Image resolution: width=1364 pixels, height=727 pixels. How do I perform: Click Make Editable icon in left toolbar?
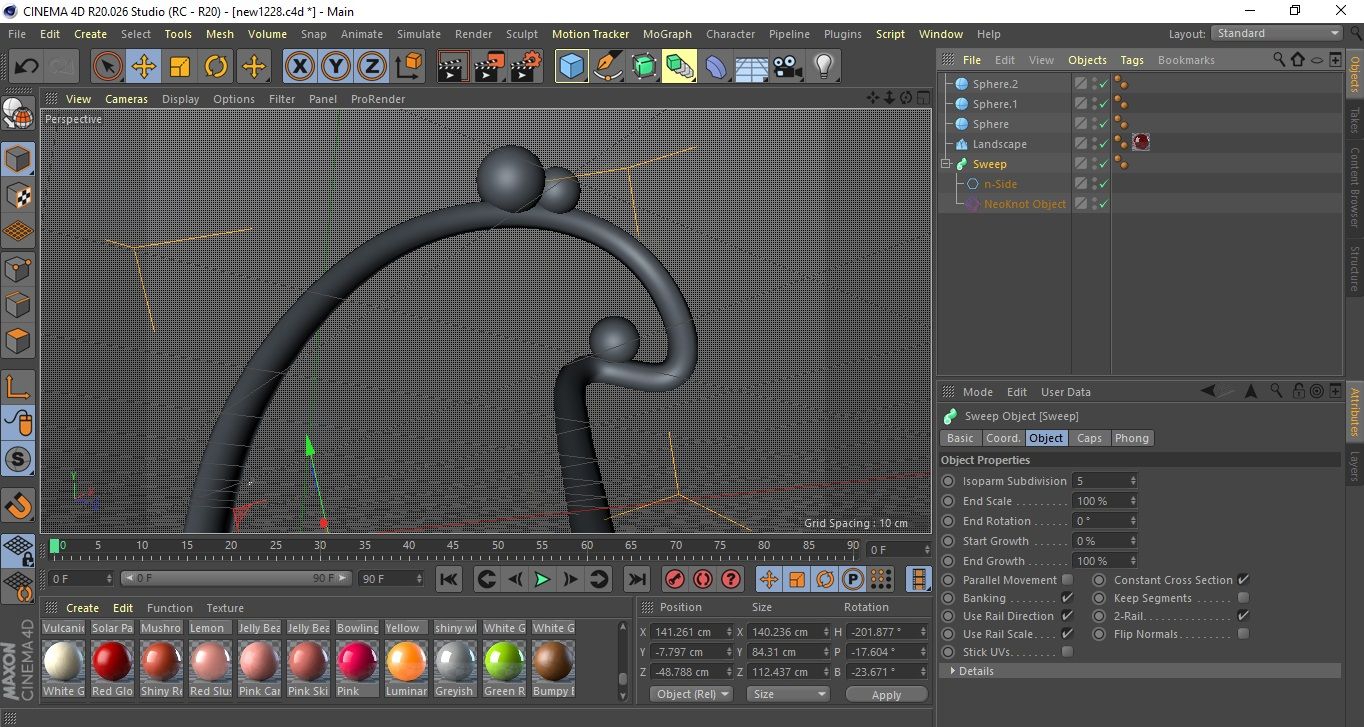click(18, 115)
